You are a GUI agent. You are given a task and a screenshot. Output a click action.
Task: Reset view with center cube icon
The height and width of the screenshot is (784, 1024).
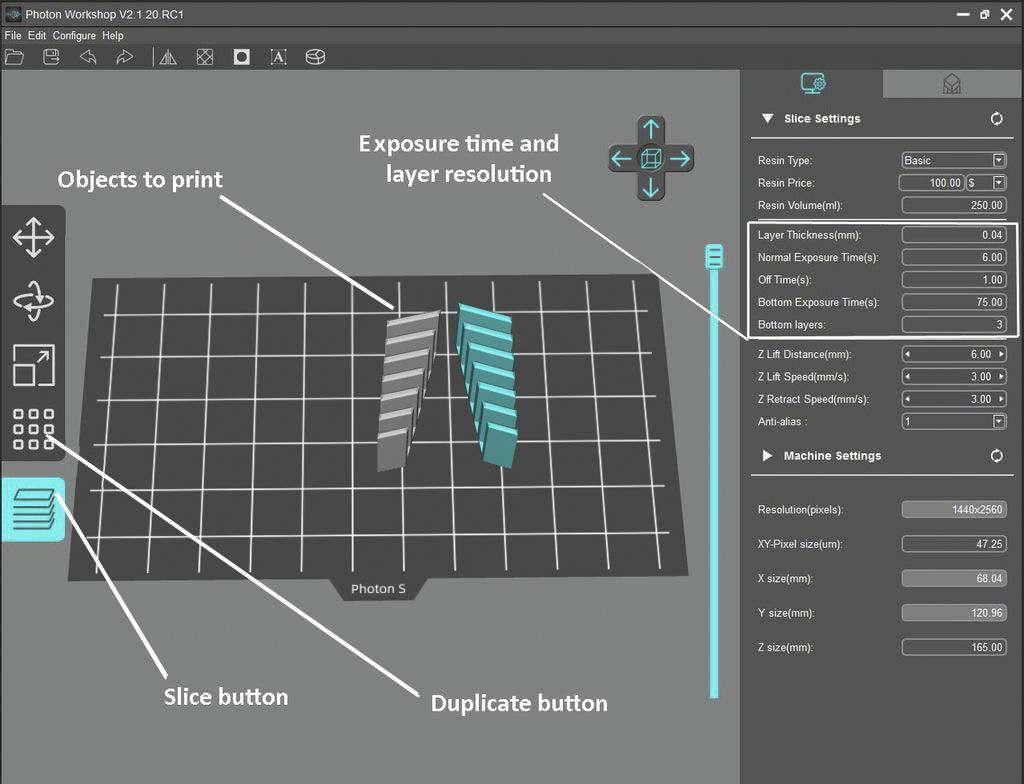tap(650, 158)
